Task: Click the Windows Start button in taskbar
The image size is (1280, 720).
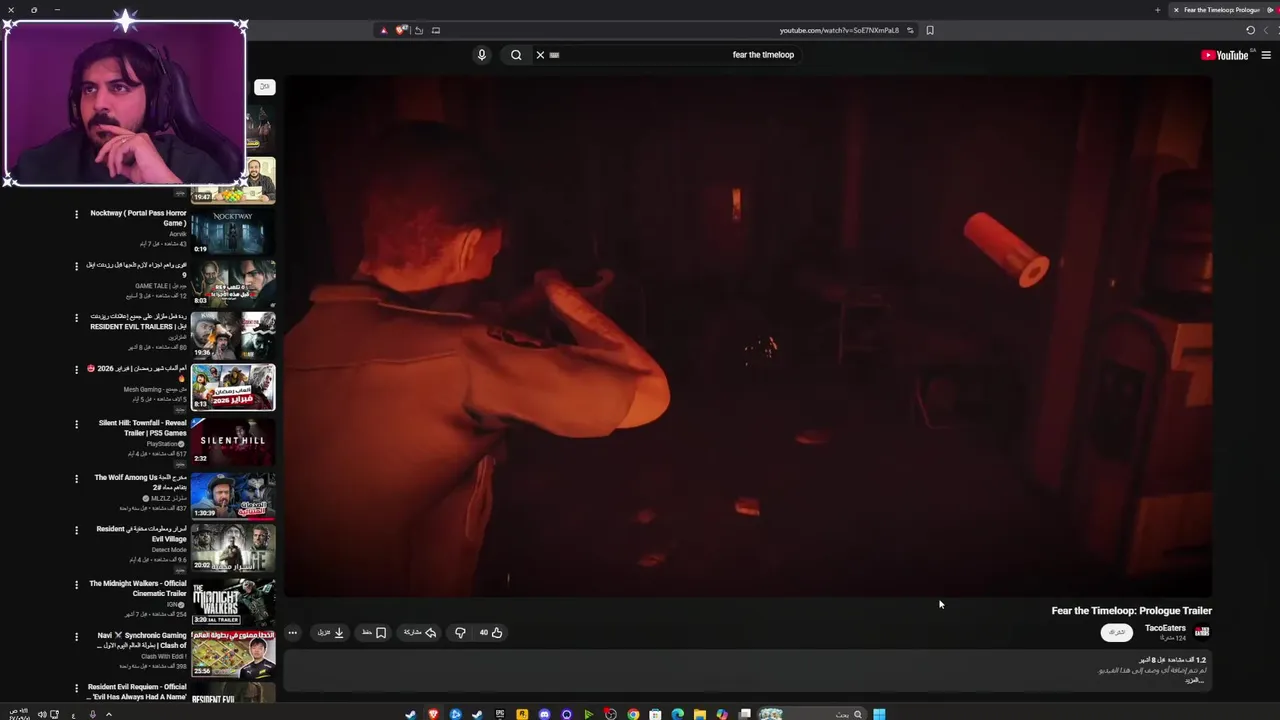Action: 879,714
